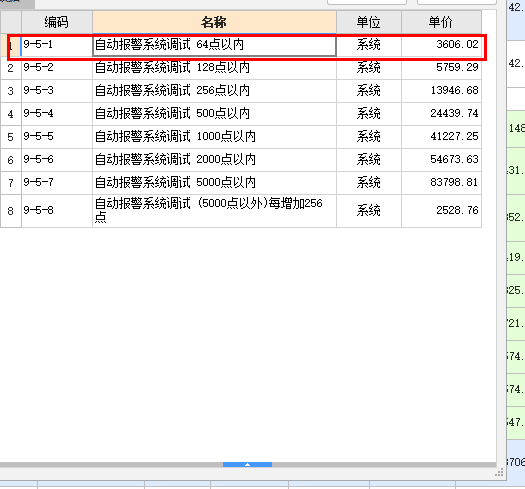Click row number 5 header
This screenshot has width=525, height=489.
pyautogui.click(x=11, y=137)
